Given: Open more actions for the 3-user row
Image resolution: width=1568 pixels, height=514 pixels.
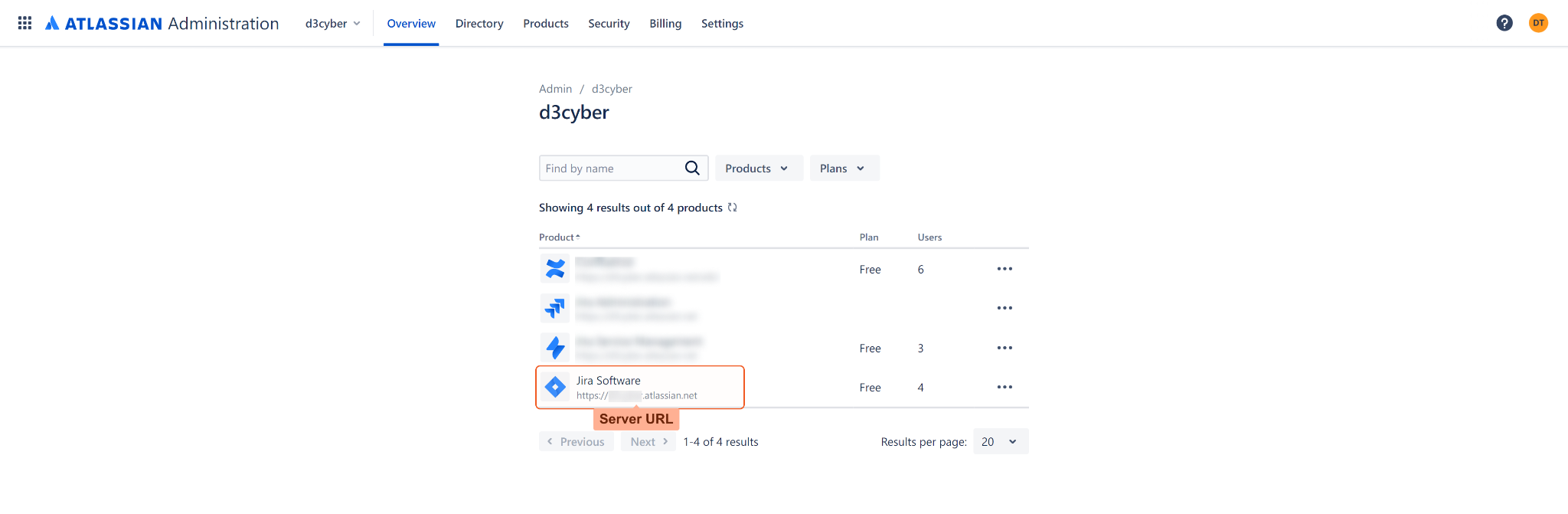Looking at the screenshot, I should 1004,348.
